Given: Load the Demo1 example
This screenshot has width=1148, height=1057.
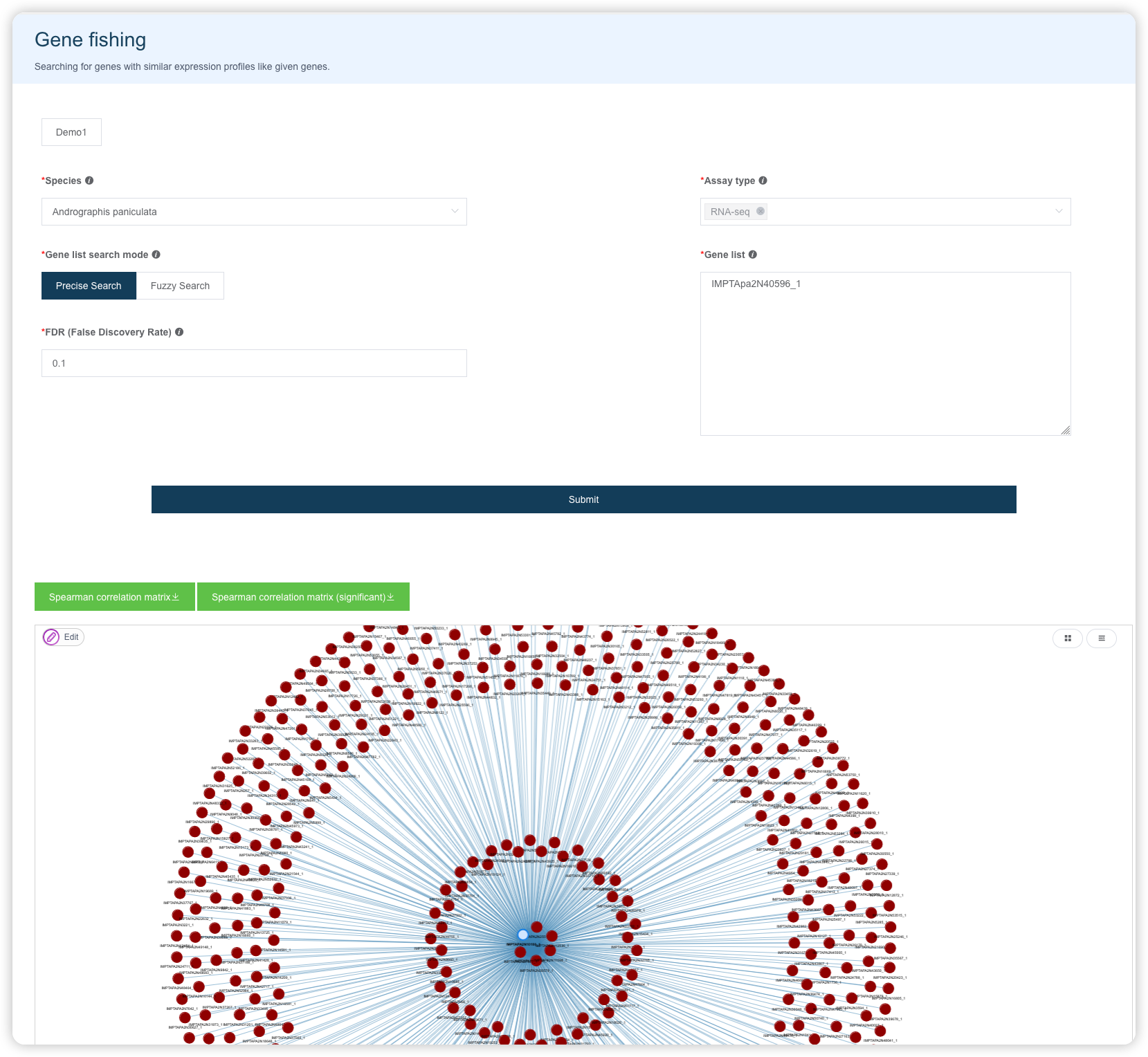Looking at the screenshot, I should pos(71,132).
